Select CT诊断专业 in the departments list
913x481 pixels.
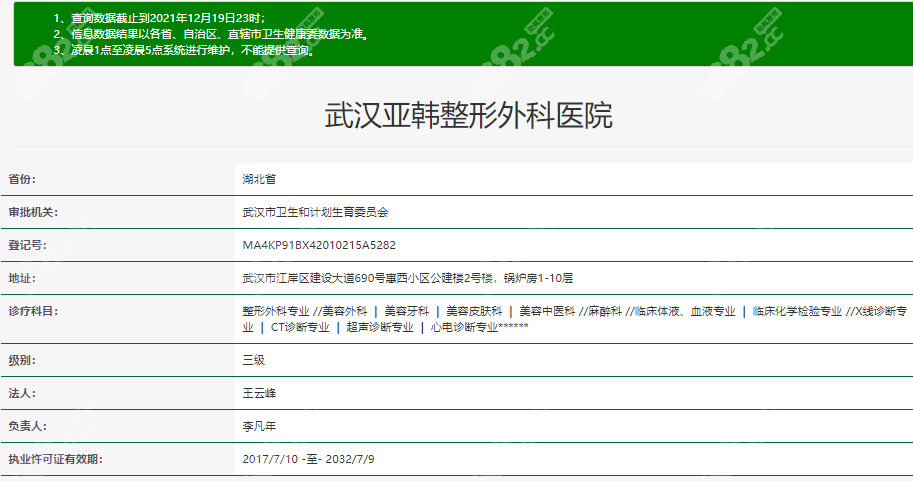point(300,327)
